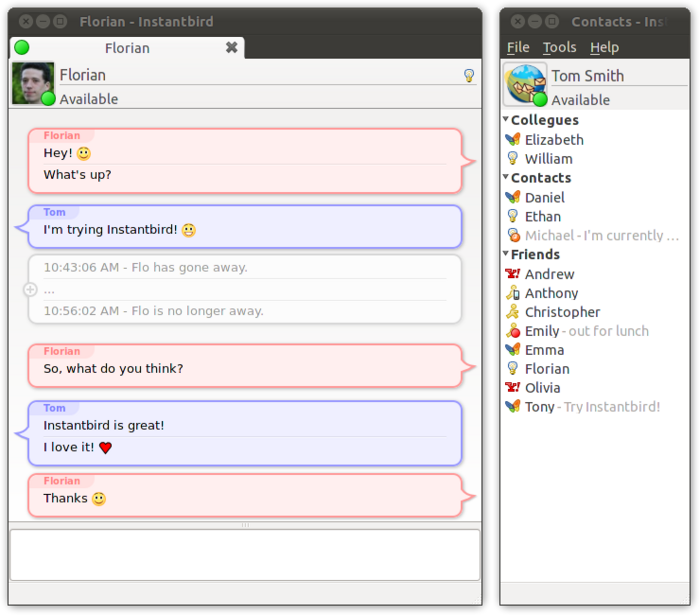Click Christopher's AIM running man icon
This screenshot has height=615, width=700.
tap(512, 312)
